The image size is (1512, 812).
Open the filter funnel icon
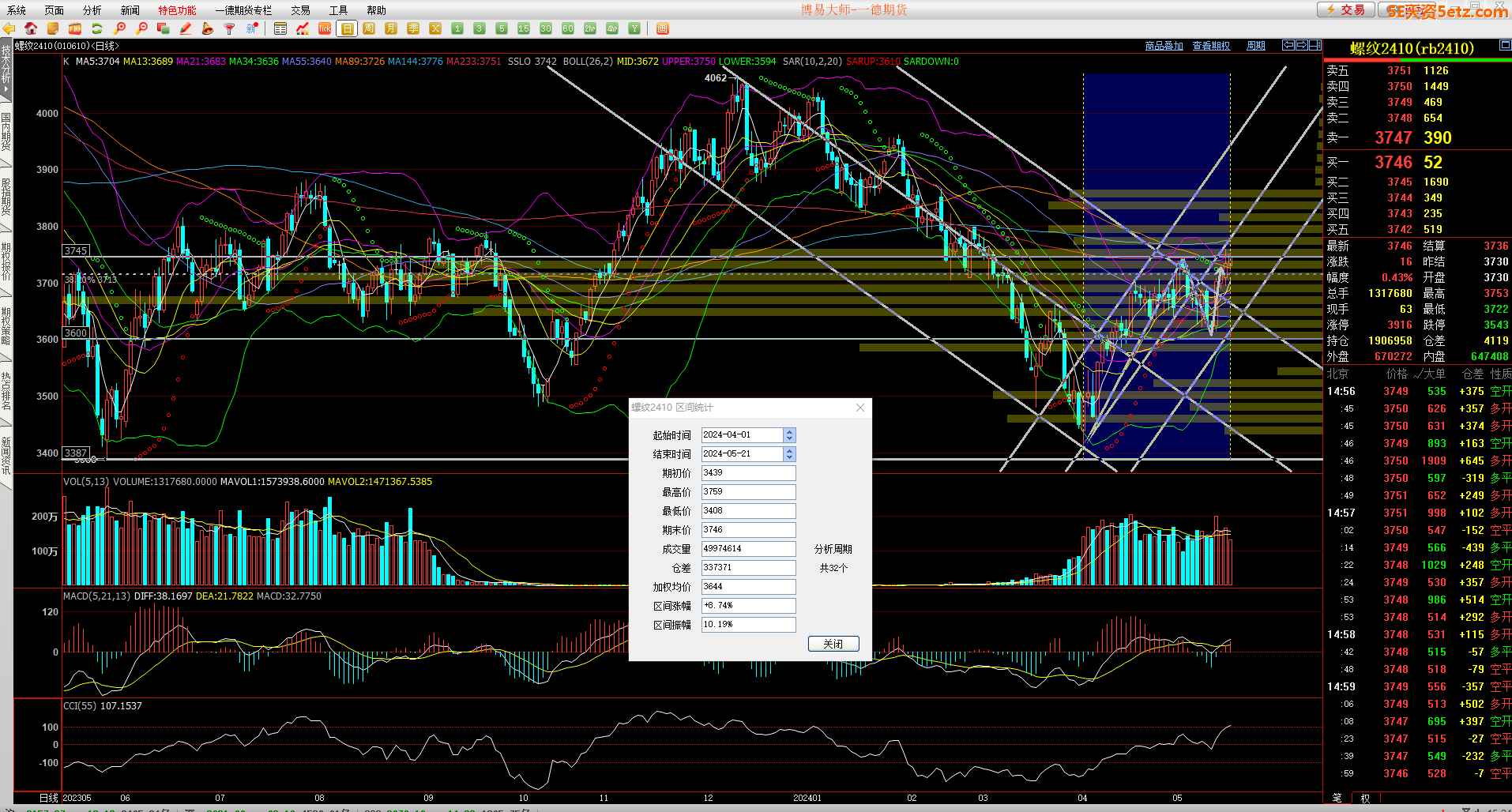[230, 28]
